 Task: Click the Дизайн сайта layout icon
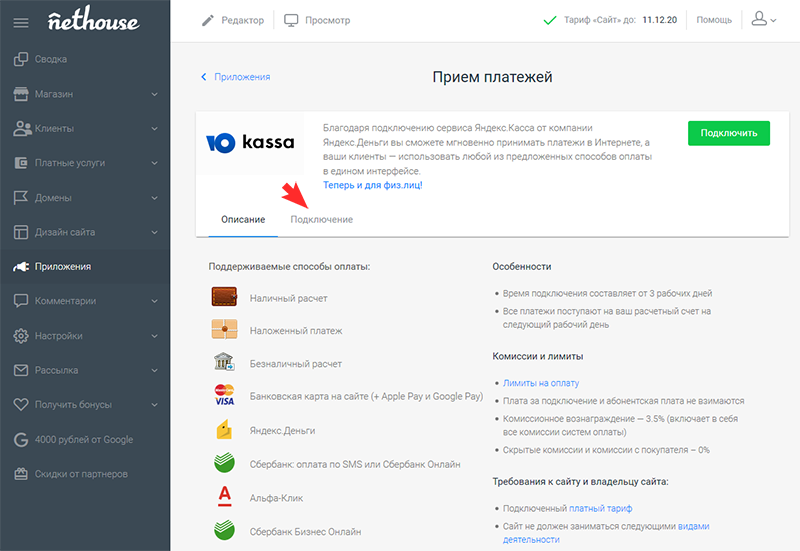pos(21,232)
